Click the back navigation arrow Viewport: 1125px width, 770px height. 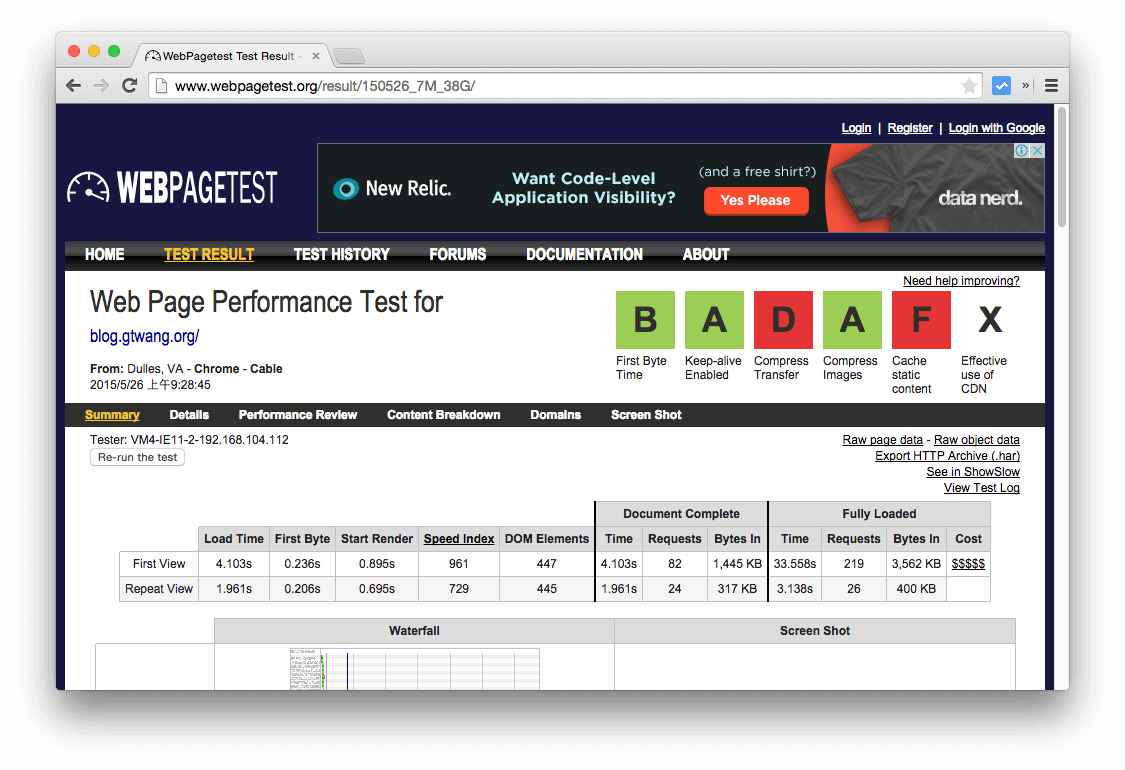tap(73, 86)
